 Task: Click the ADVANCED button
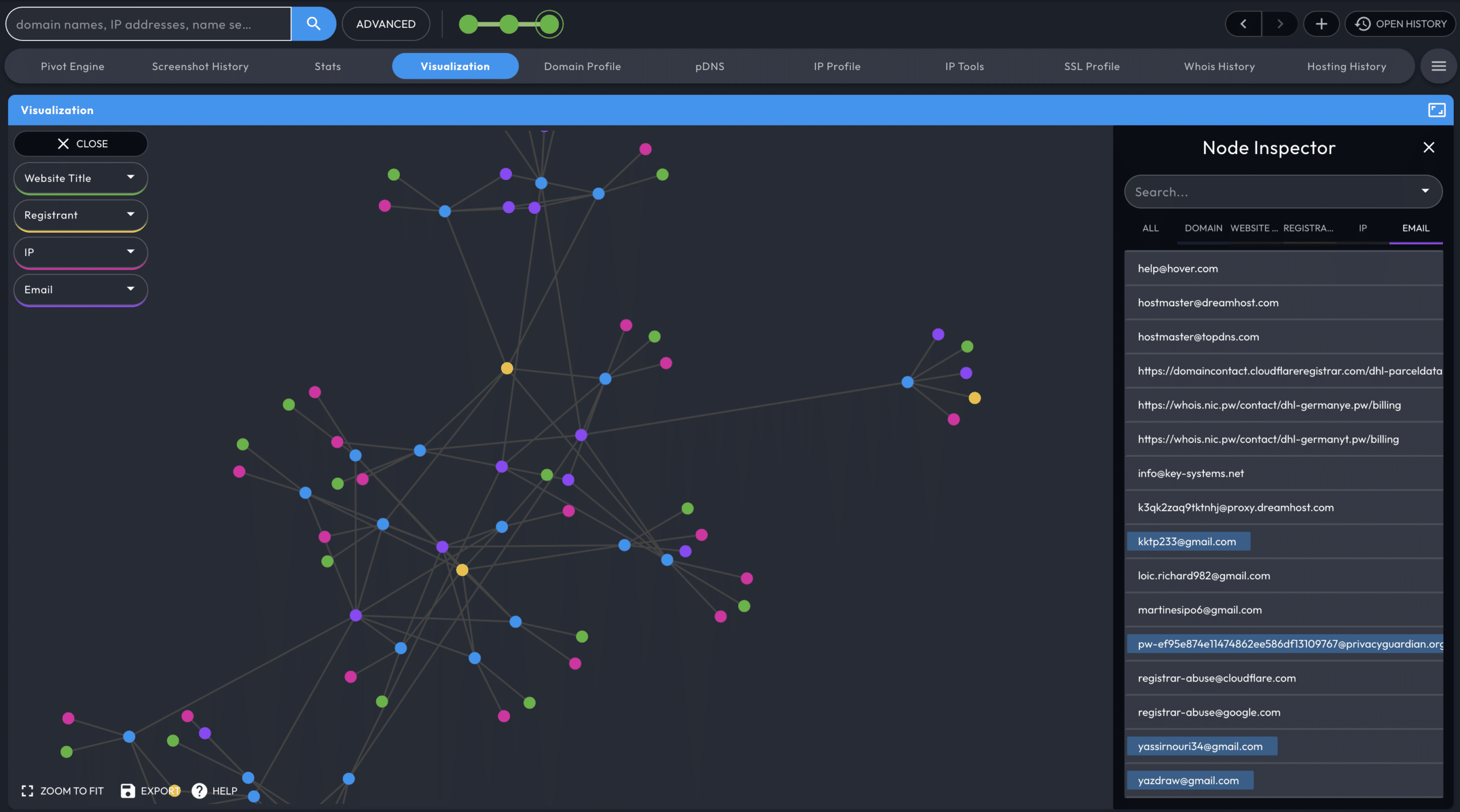[386, 24]
